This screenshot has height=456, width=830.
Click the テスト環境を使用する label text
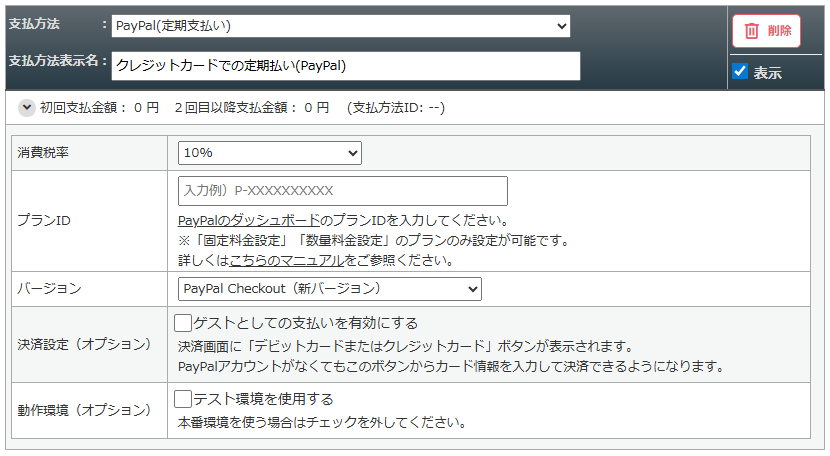point(263,399)
